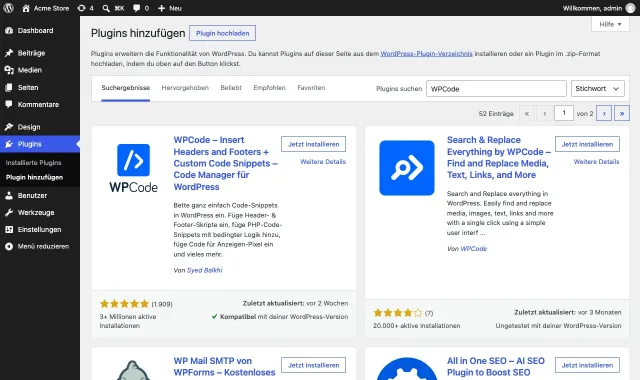640x380 pixels.
Task: Switch to the Beliebt tab
Action: pos(231,88)
